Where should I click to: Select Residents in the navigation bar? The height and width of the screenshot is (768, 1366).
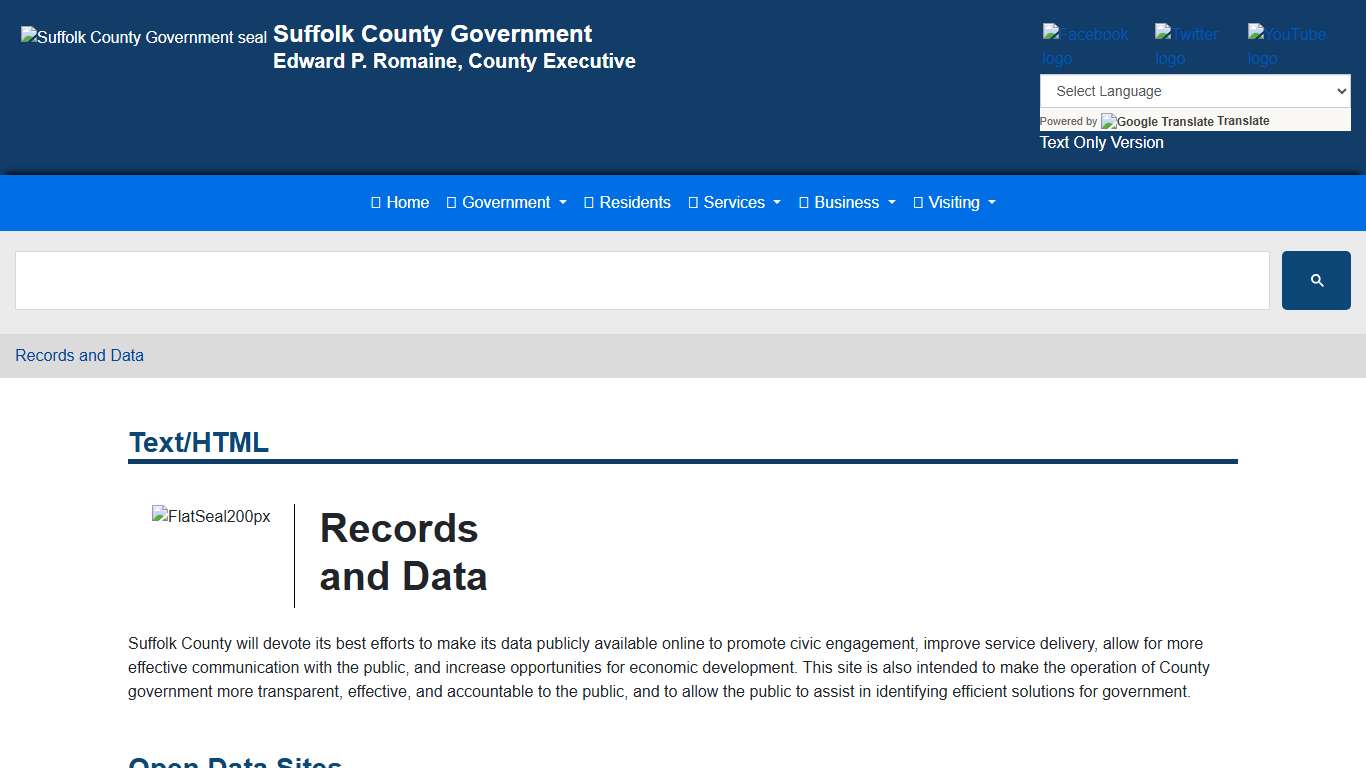627,202
